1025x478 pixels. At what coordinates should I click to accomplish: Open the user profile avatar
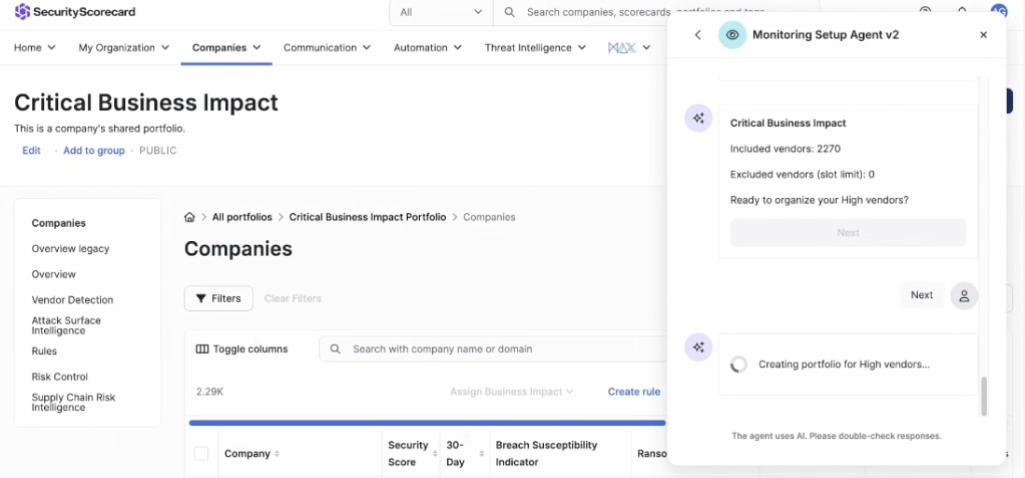click(999, 11)
